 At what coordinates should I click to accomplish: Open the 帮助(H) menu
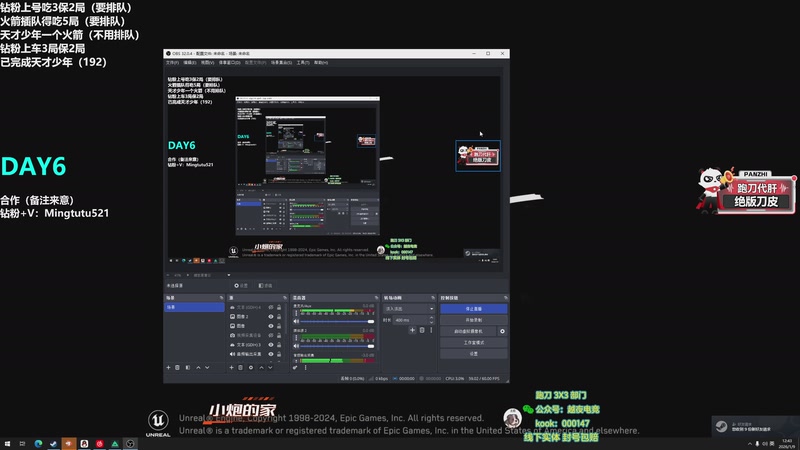coord(321,62)
